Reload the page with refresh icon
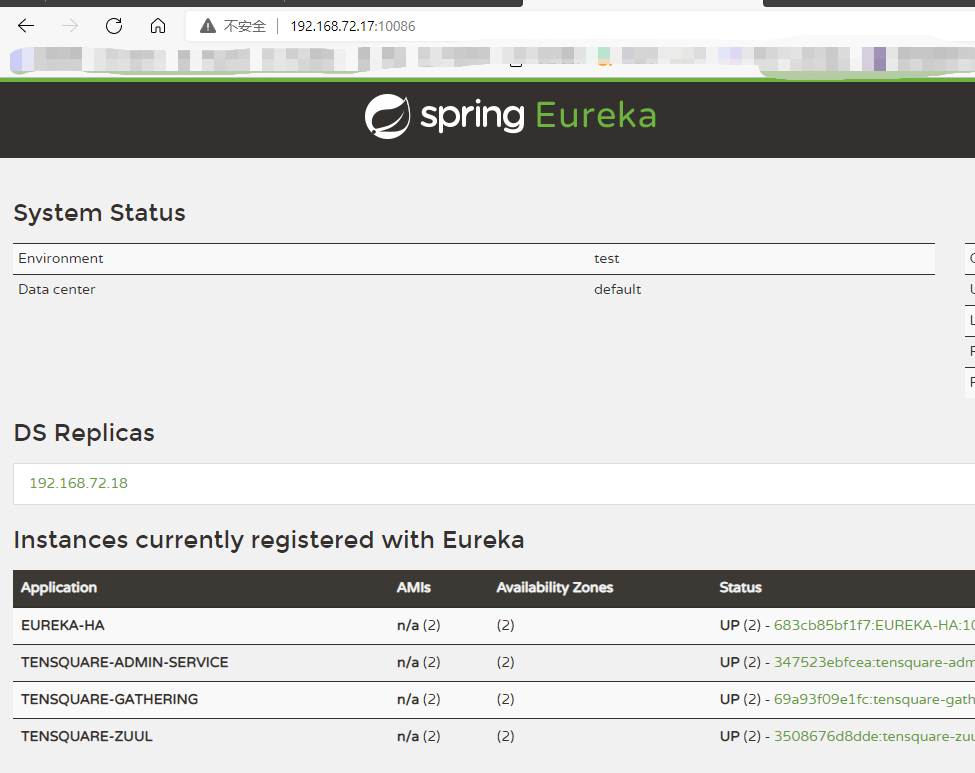The height and width of the screenshot is (773, 975). click(114, 26)
